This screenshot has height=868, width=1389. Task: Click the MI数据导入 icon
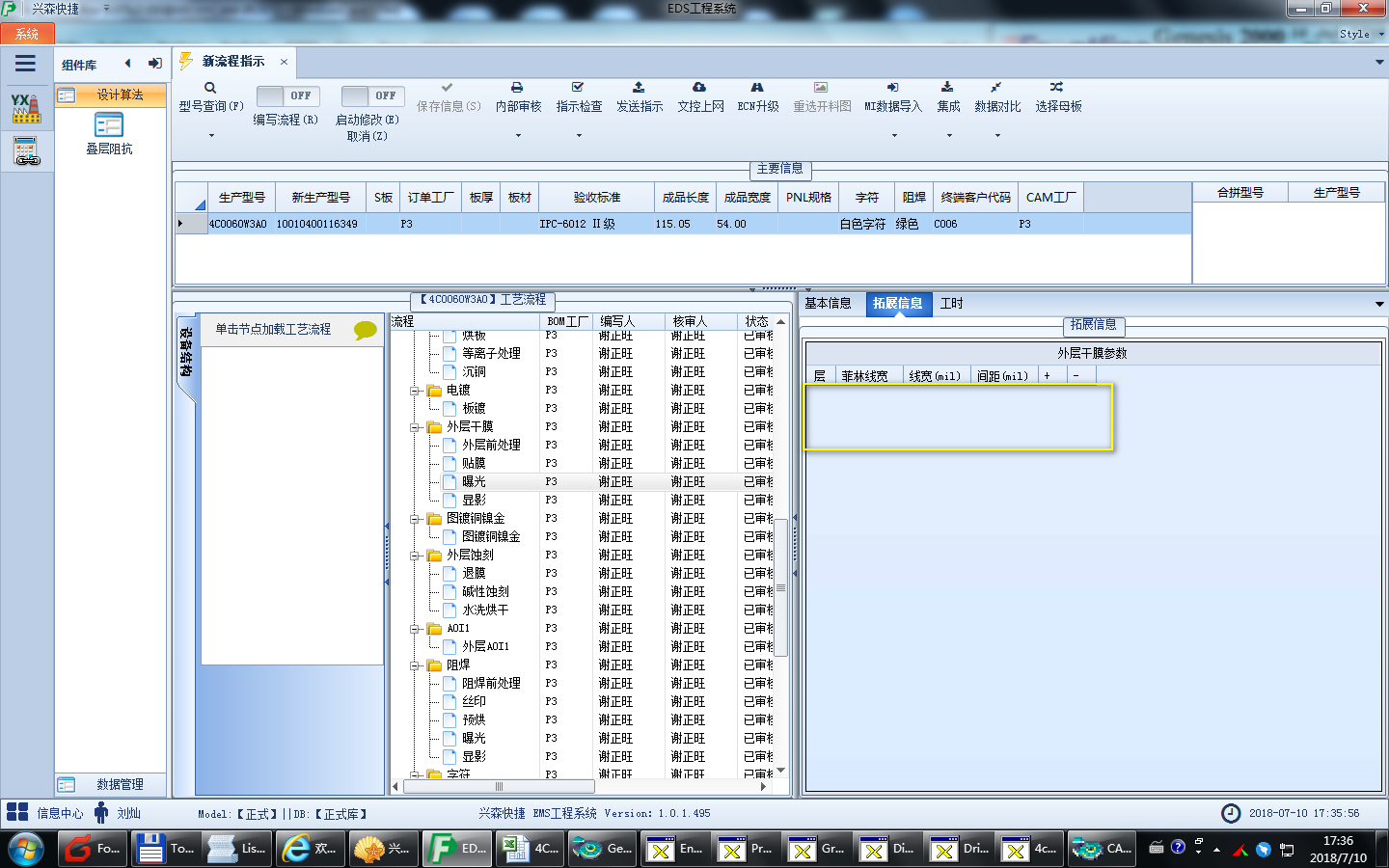pyautogui.click(x=893, y=88)
